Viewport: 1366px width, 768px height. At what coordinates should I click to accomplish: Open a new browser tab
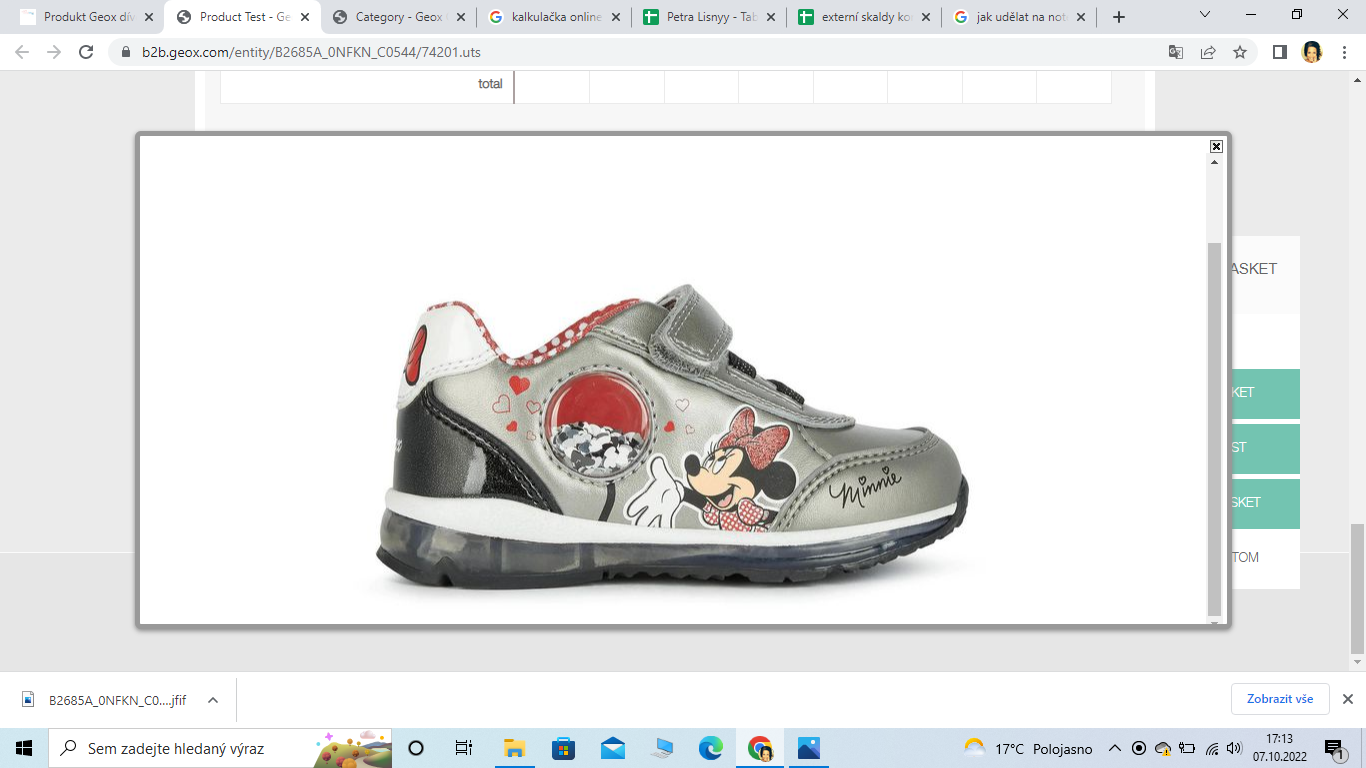point(1119,17)
